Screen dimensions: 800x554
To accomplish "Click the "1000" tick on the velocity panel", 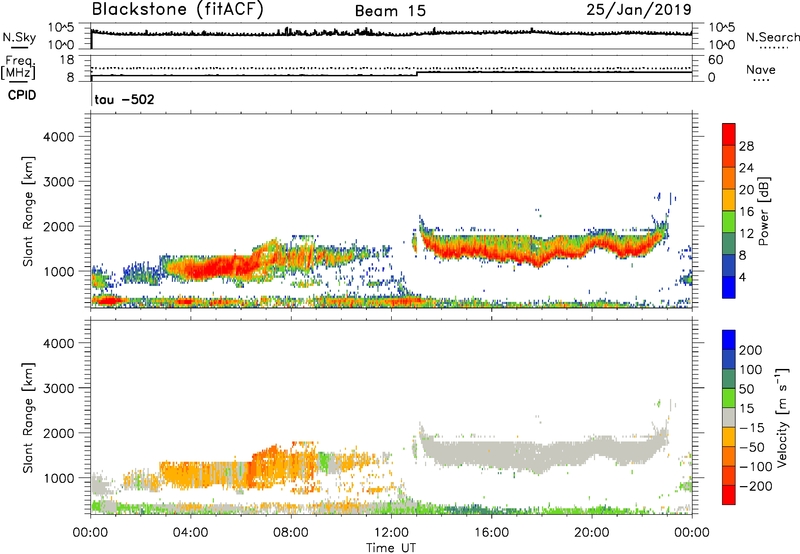I will [x=59, y=478].
